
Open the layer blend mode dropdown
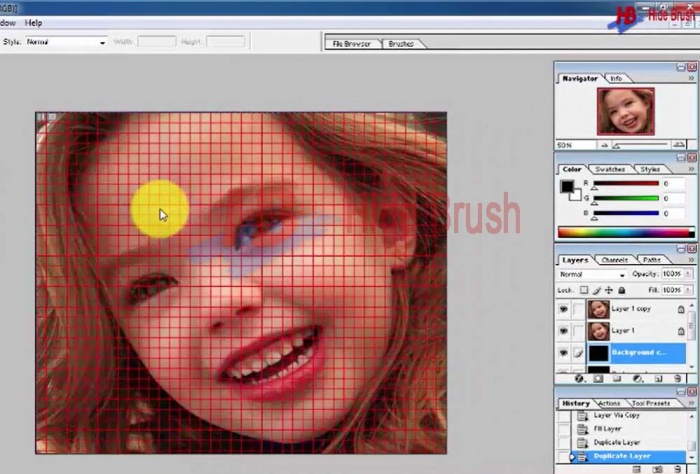[x=592, y=274]
